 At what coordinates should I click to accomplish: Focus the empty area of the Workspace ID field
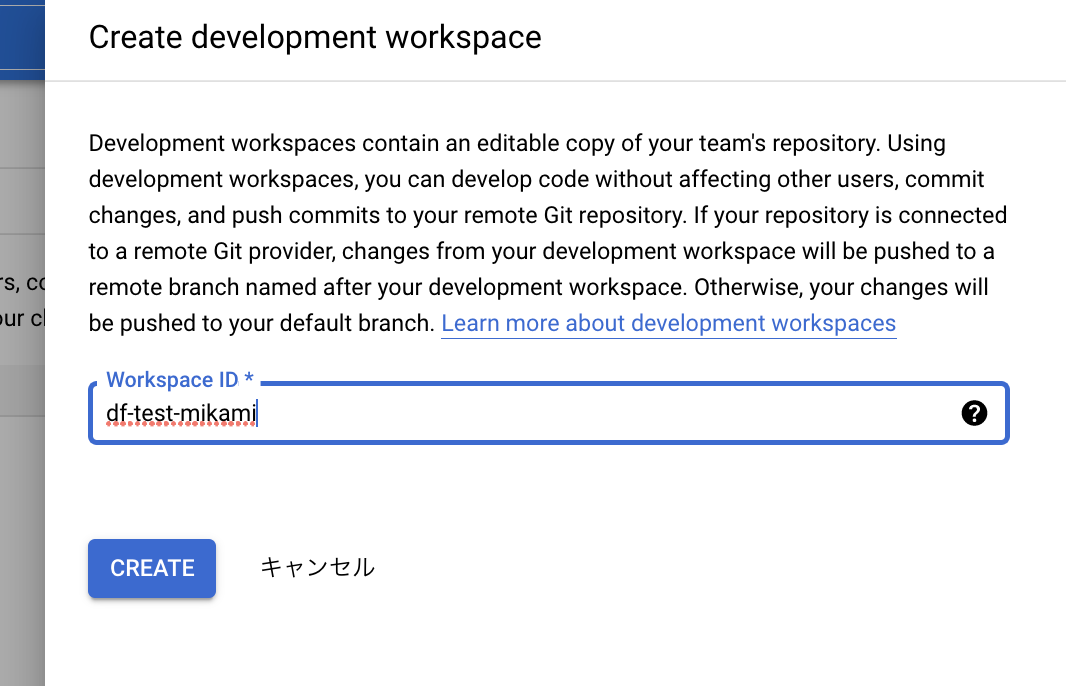605,413
